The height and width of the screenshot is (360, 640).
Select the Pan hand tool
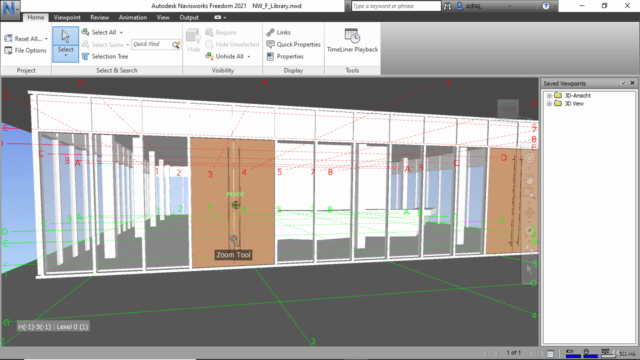pos(529,179)
